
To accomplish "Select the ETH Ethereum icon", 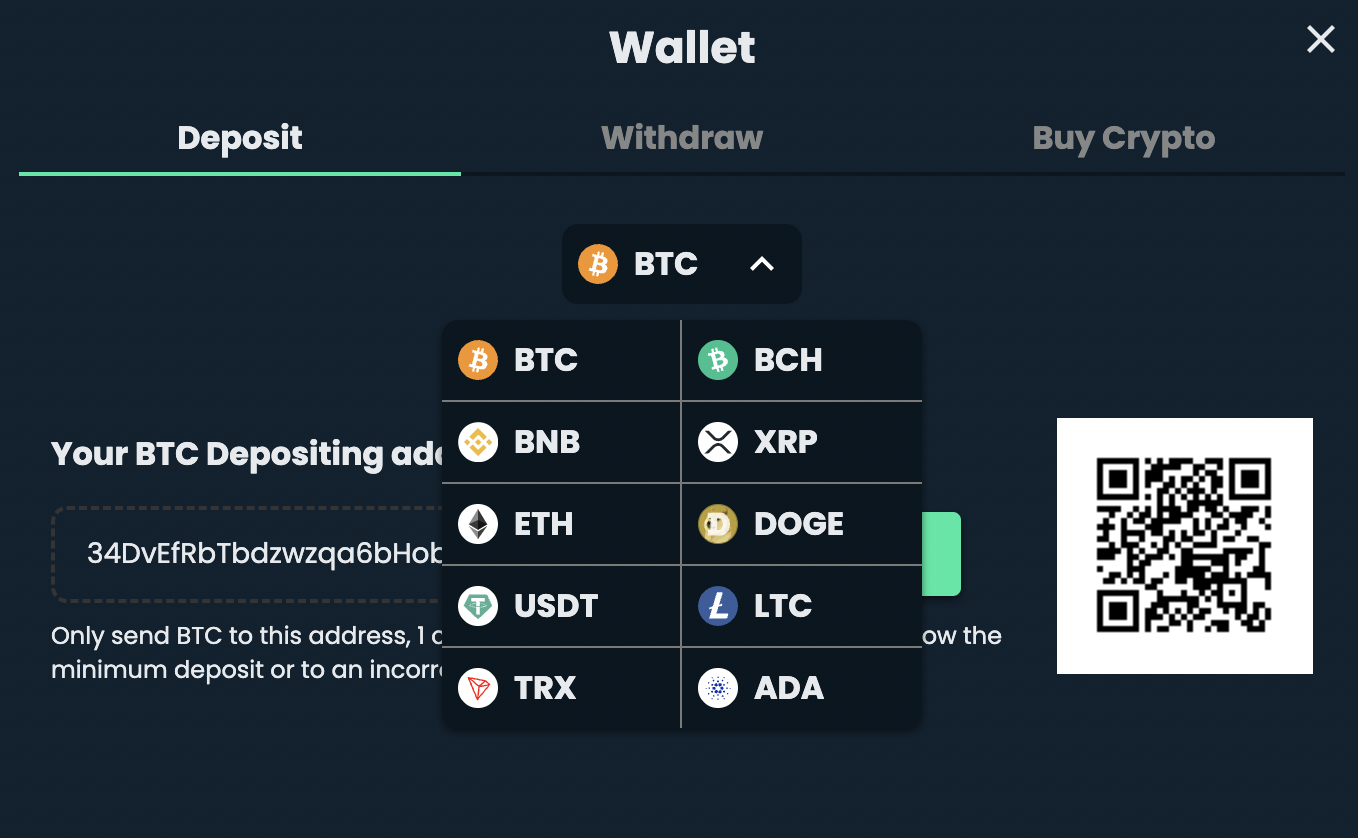I will click(x=478, y=524).
